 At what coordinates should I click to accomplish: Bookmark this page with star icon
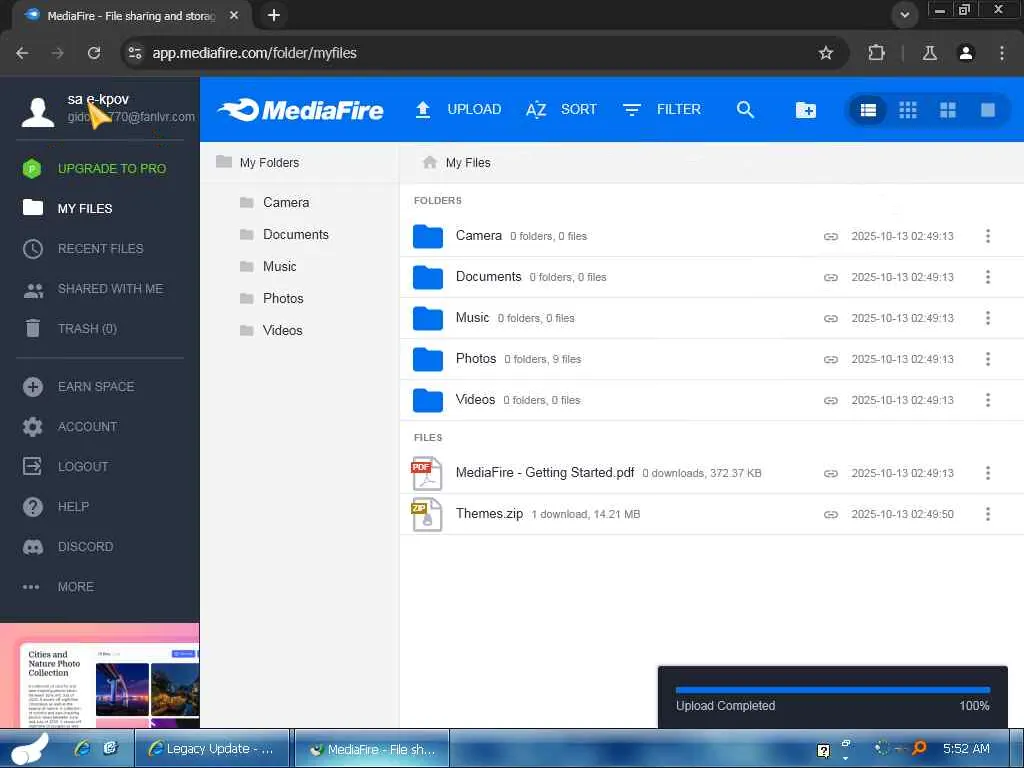coord(825,53)
